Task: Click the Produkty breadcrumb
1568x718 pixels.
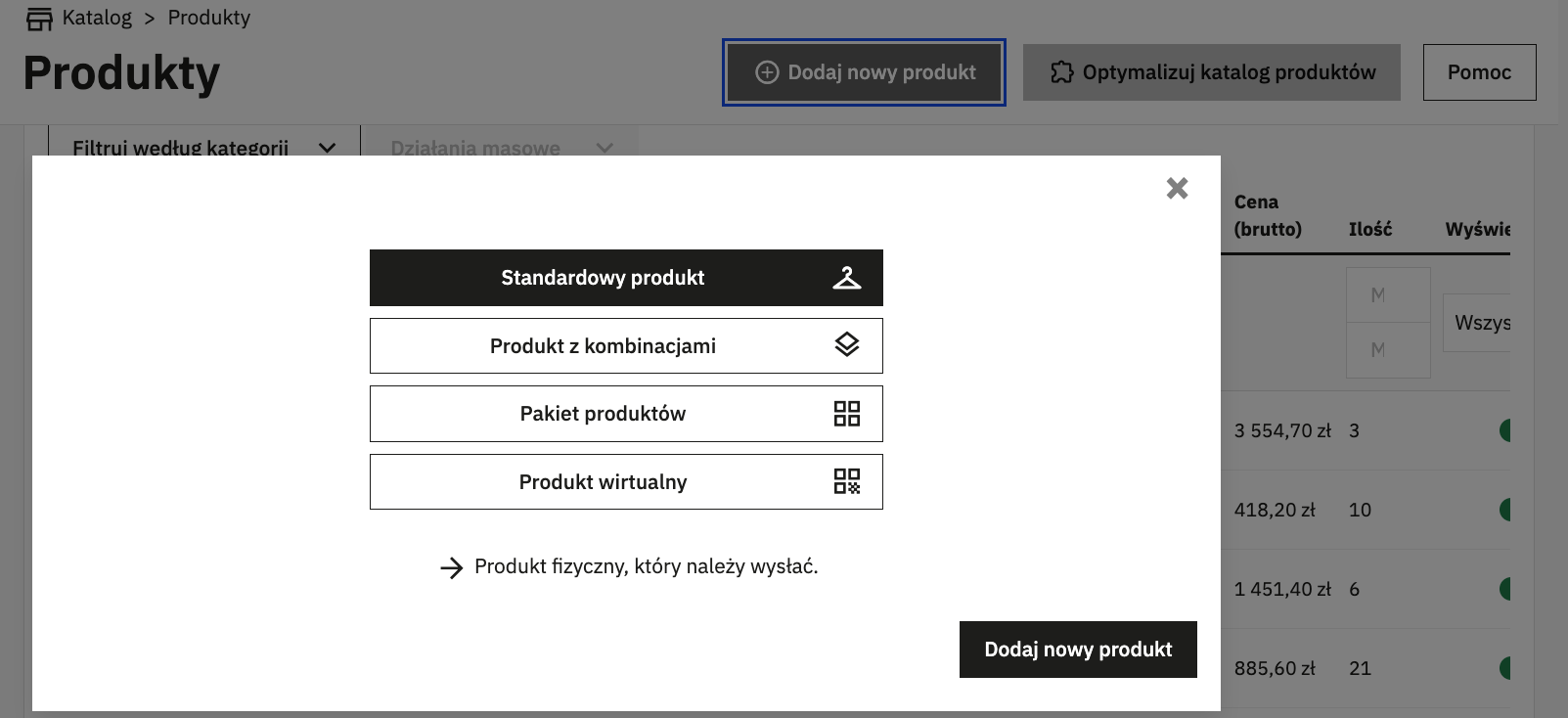Action: [209, 18]
